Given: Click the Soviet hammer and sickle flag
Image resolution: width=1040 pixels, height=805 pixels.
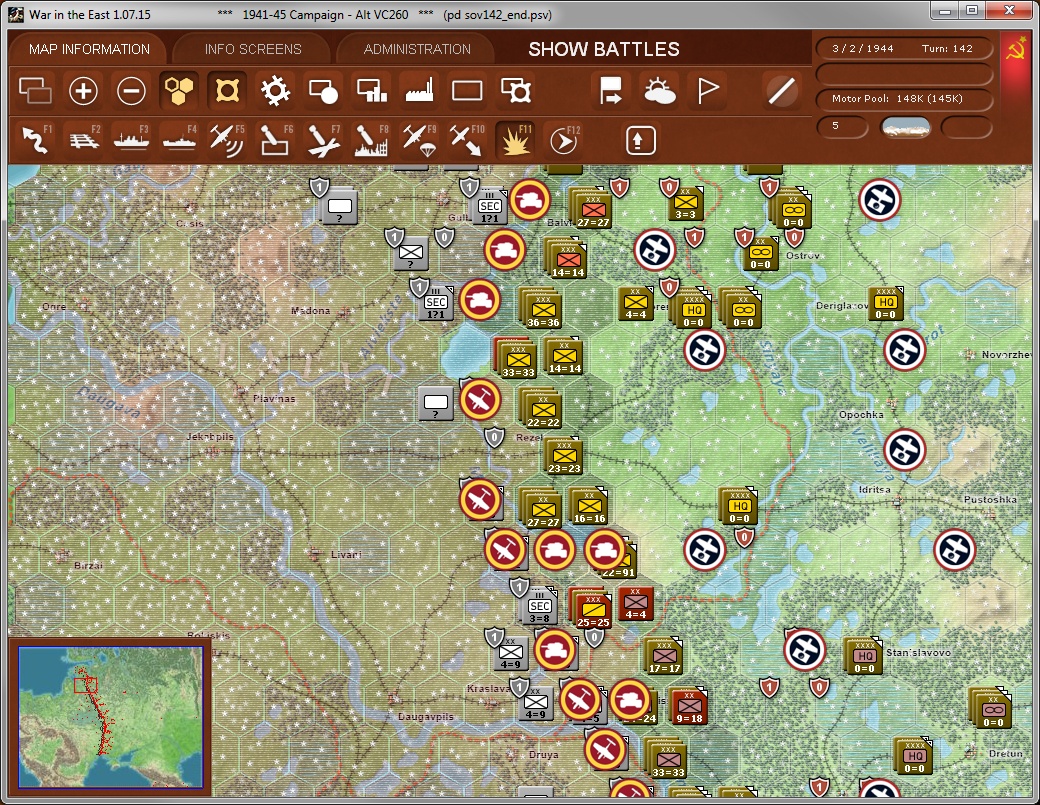Looking at the screenshot, I should point(1015,50).
